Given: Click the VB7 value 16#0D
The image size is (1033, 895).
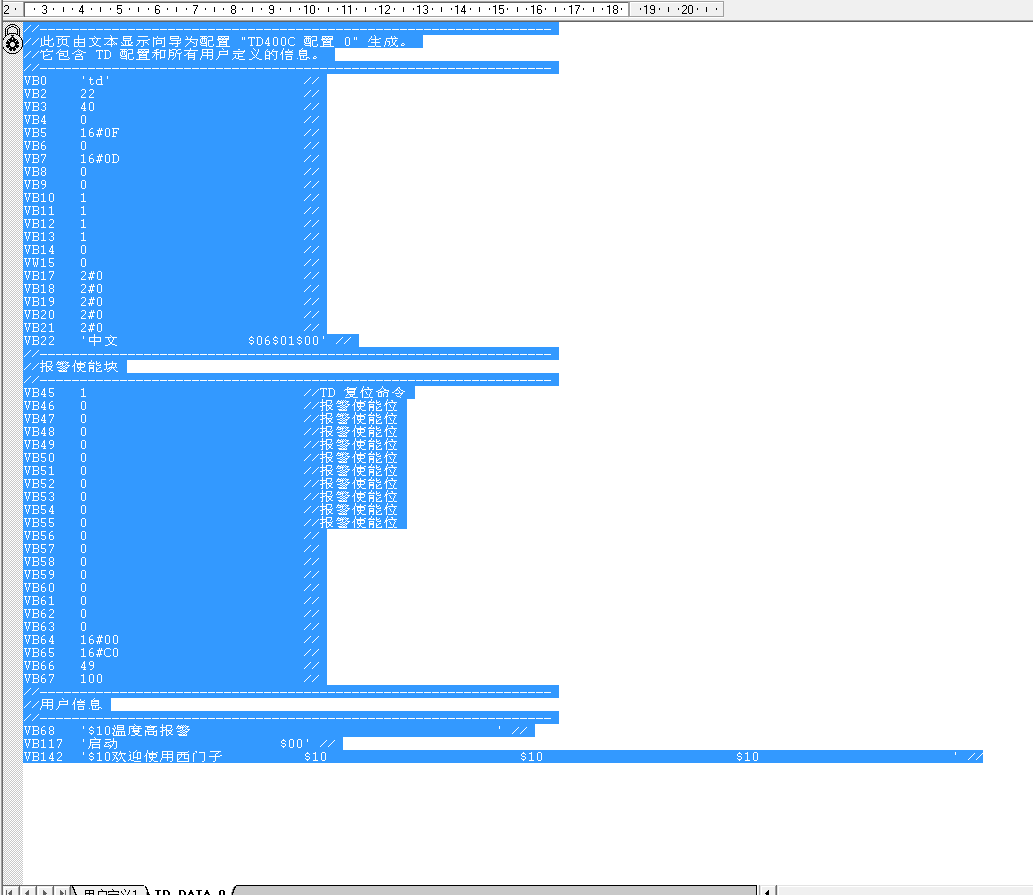Looking at the screenshot, I should click(x=99, y=159).
